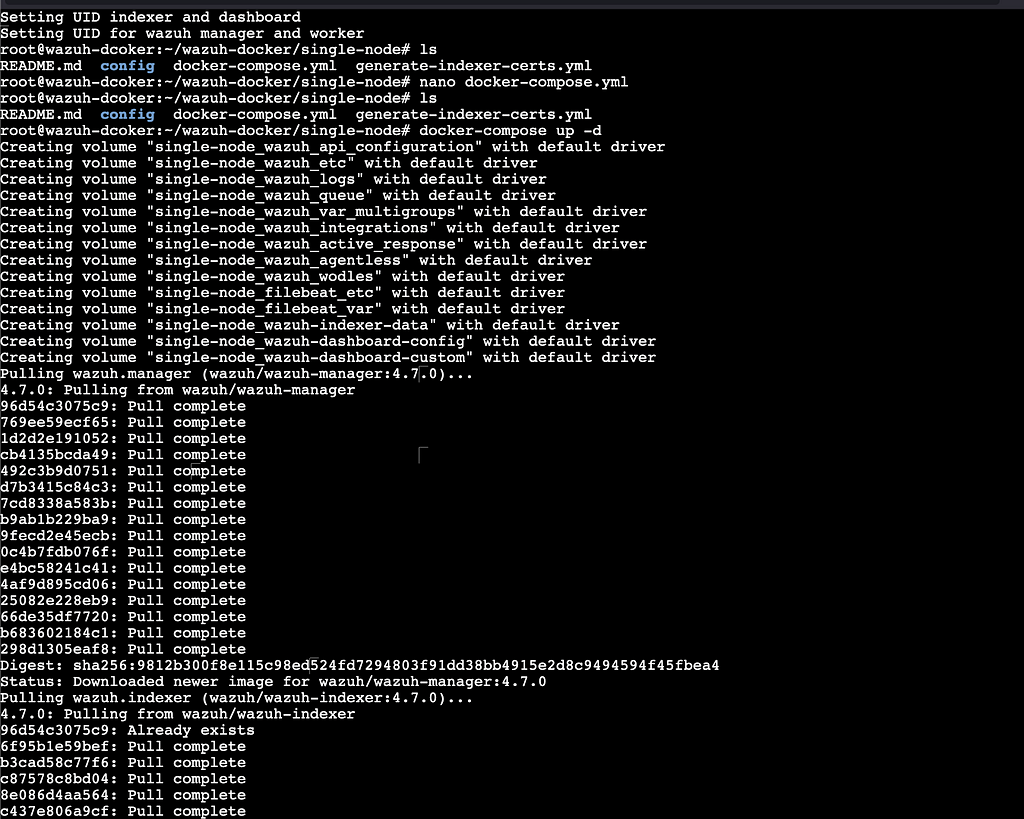Click layer ID "66de35df7720"
The width and height of the screenshot is (1024, 819).
coord(55,617)
